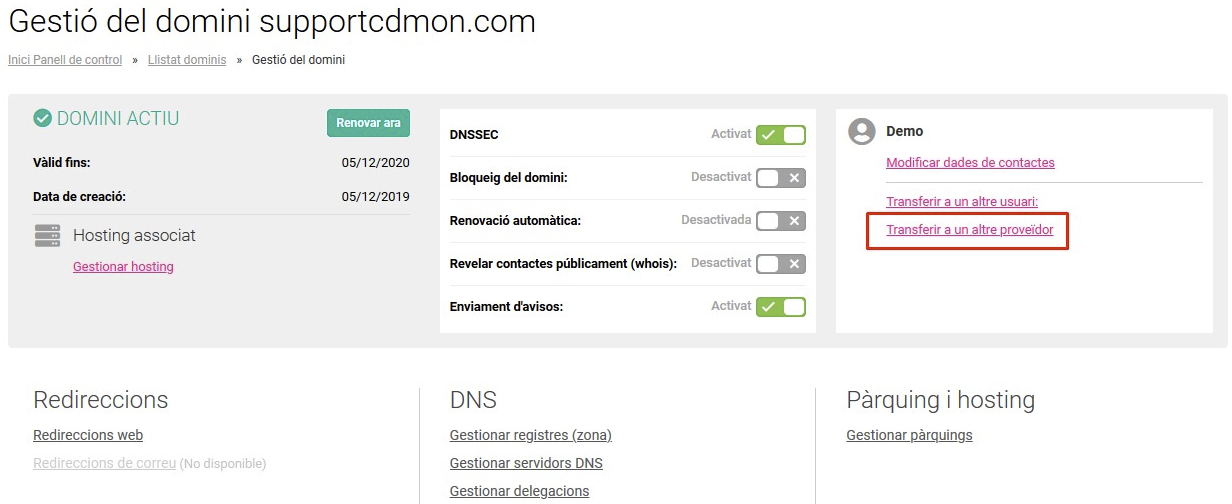This screenshot has width=1232, height=504.
Task: Open Gestionar pàrquings link
Action: coord(909,435)
